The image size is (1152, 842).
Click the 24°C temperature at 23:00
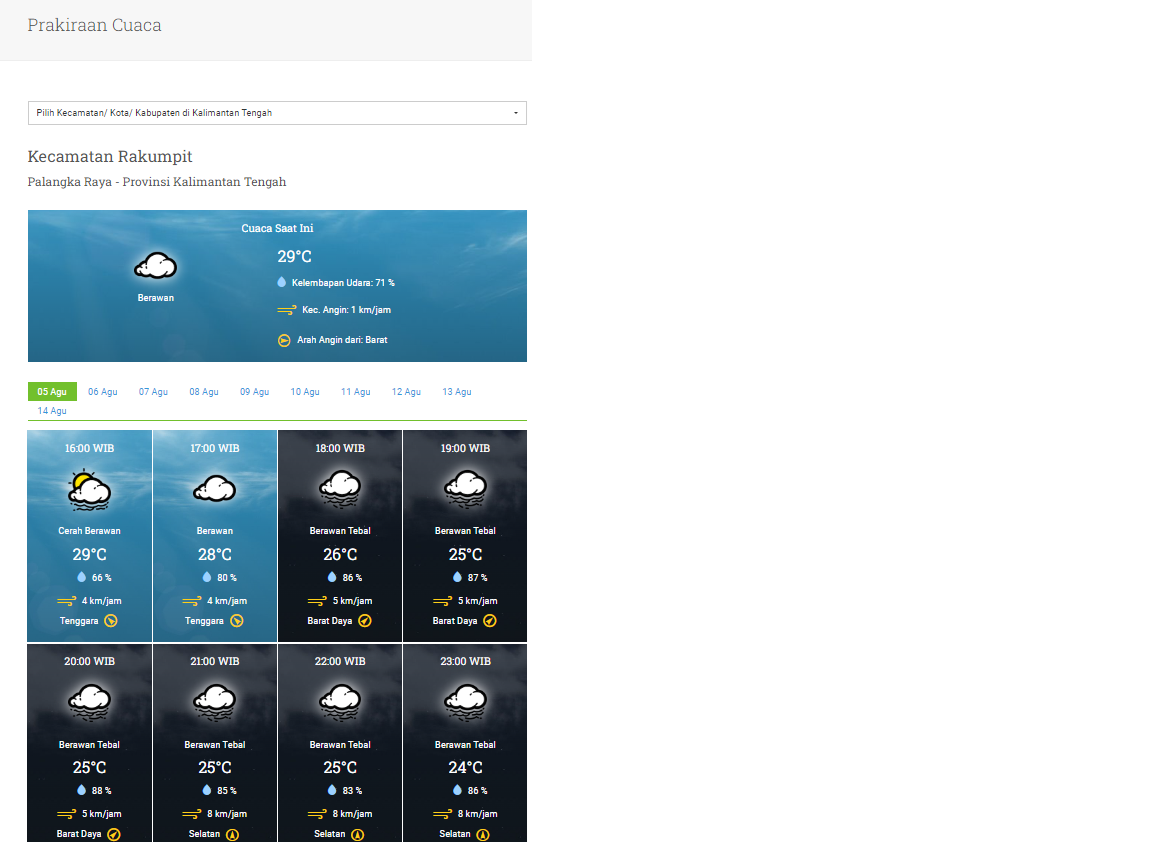coord(465,768)
